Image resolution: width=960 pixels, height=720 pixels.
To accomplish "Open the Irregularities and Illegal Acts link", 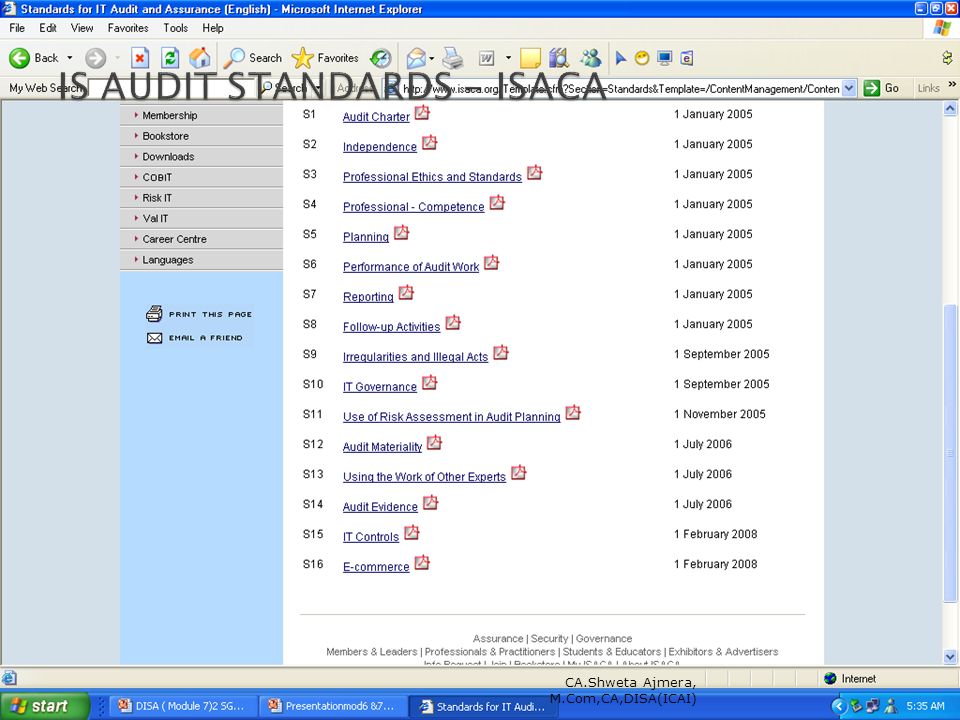I will pos(415,357).
